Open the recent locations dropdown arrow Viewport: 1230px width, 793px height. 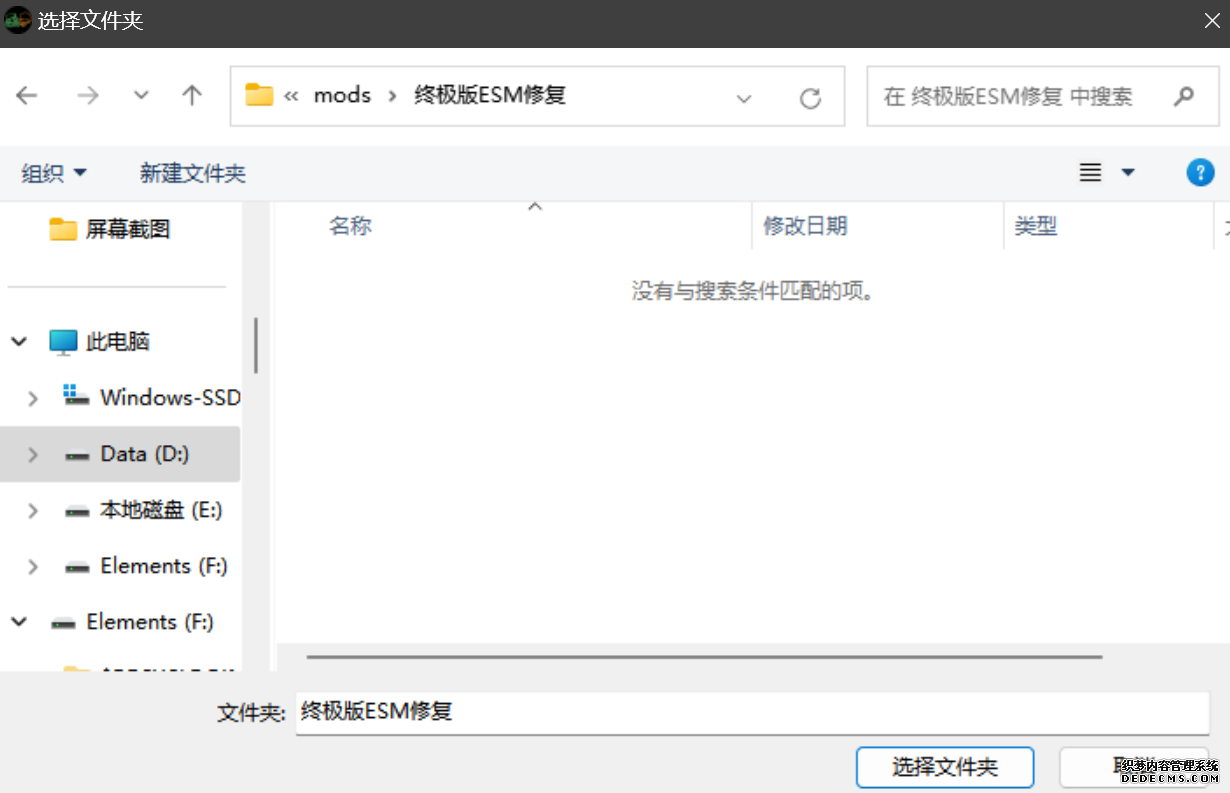click(141, 95)
